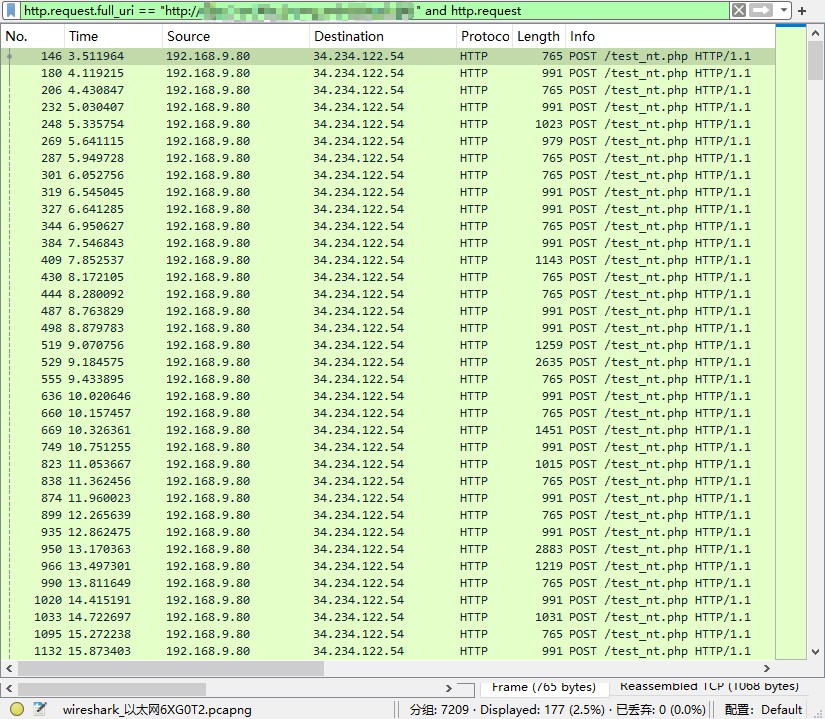Clear the display filter with X button
The height and width of the screenshot is (719, 825).
[738, 10]
